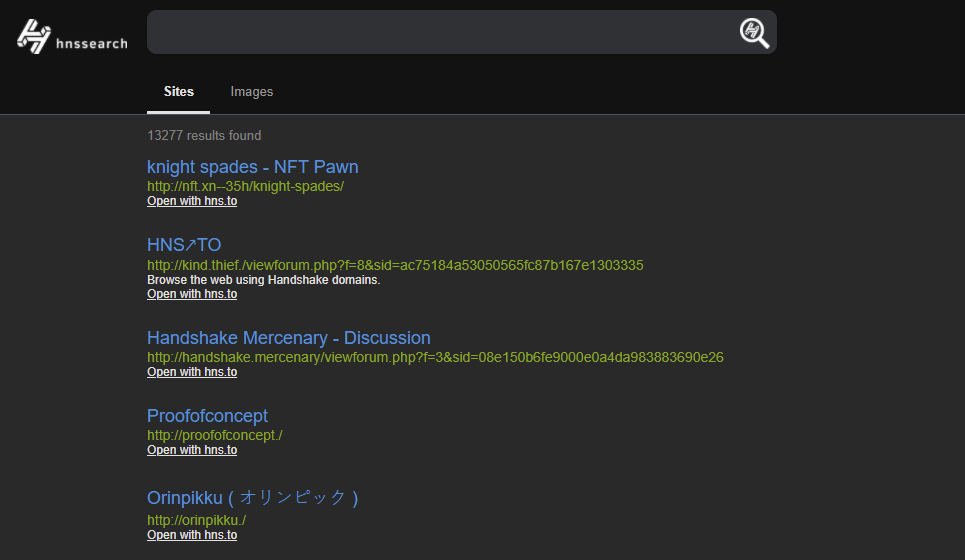The image size is (965, 560).
Task: Focus the search input field
Action: pyautogui.click(x=440, y=33)
